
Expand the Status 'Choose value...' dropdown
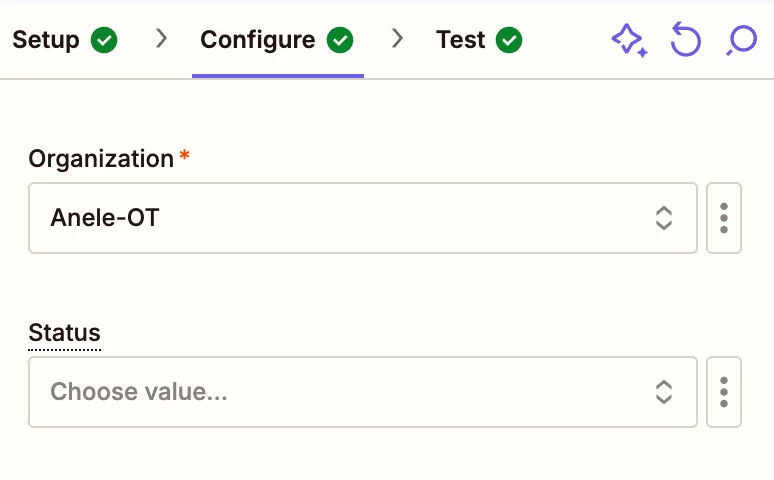coord(340,392)
